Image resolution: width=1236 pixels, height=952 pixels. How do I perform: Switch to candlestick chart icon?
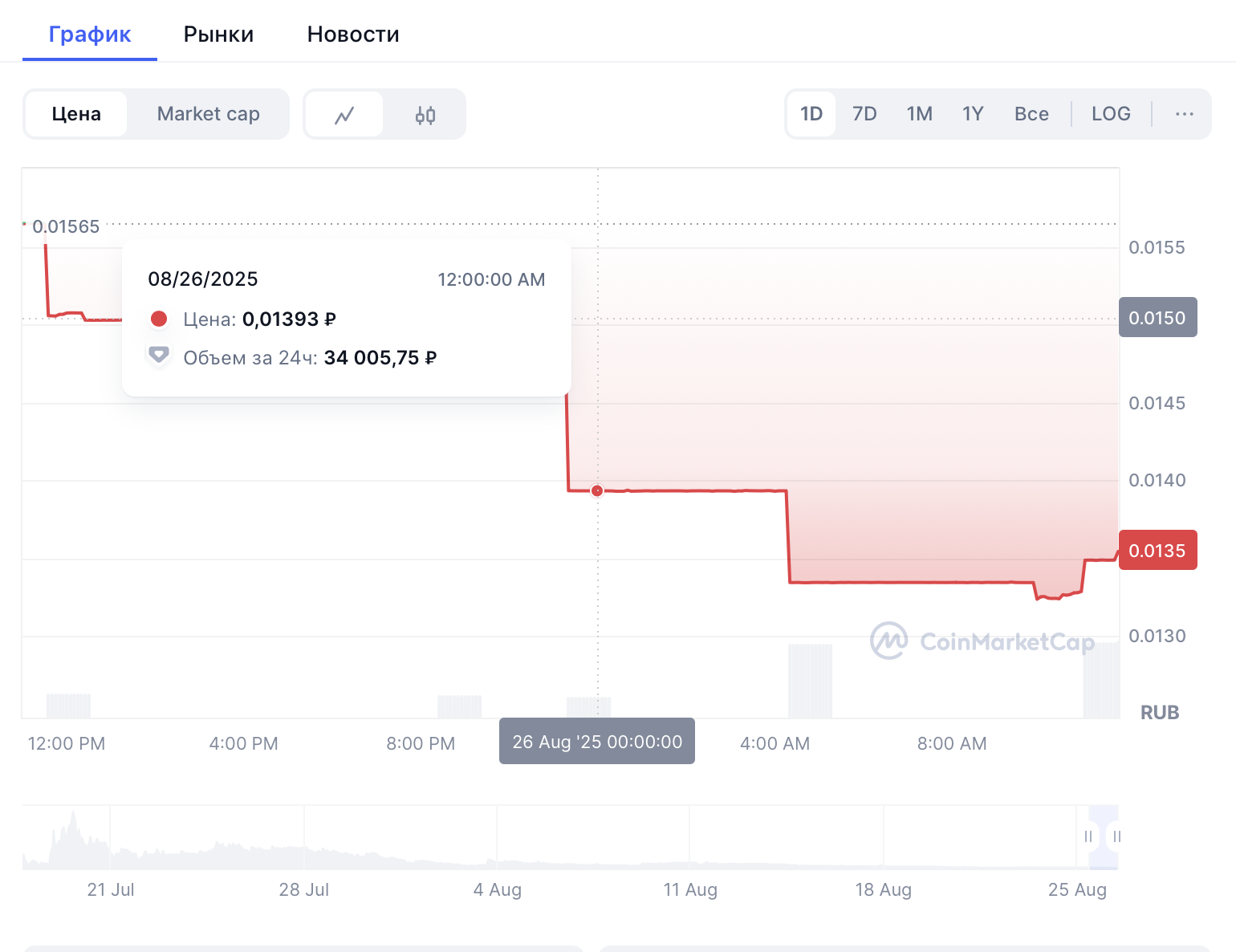pyautogui.click(x=425, y=115)
